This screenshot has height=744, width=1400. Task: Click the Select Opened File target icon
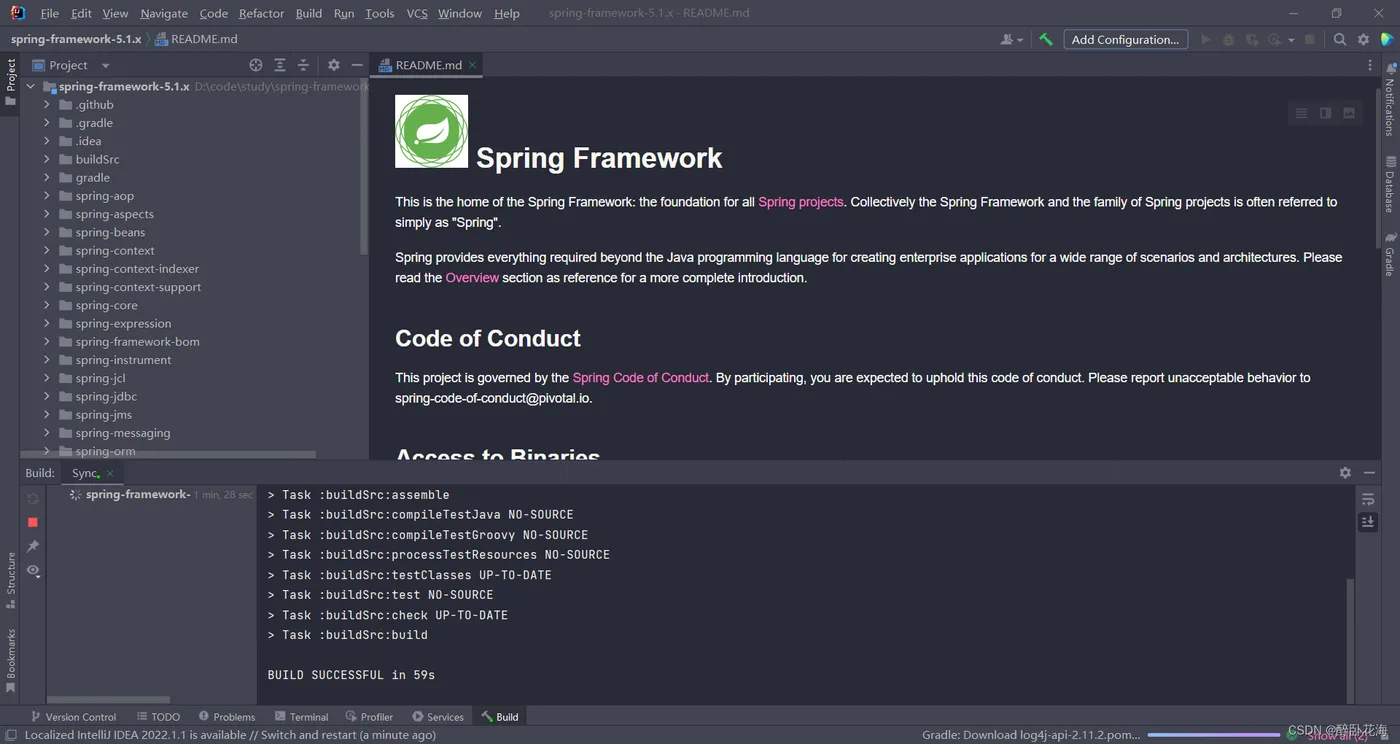click(x=256, y=65)
